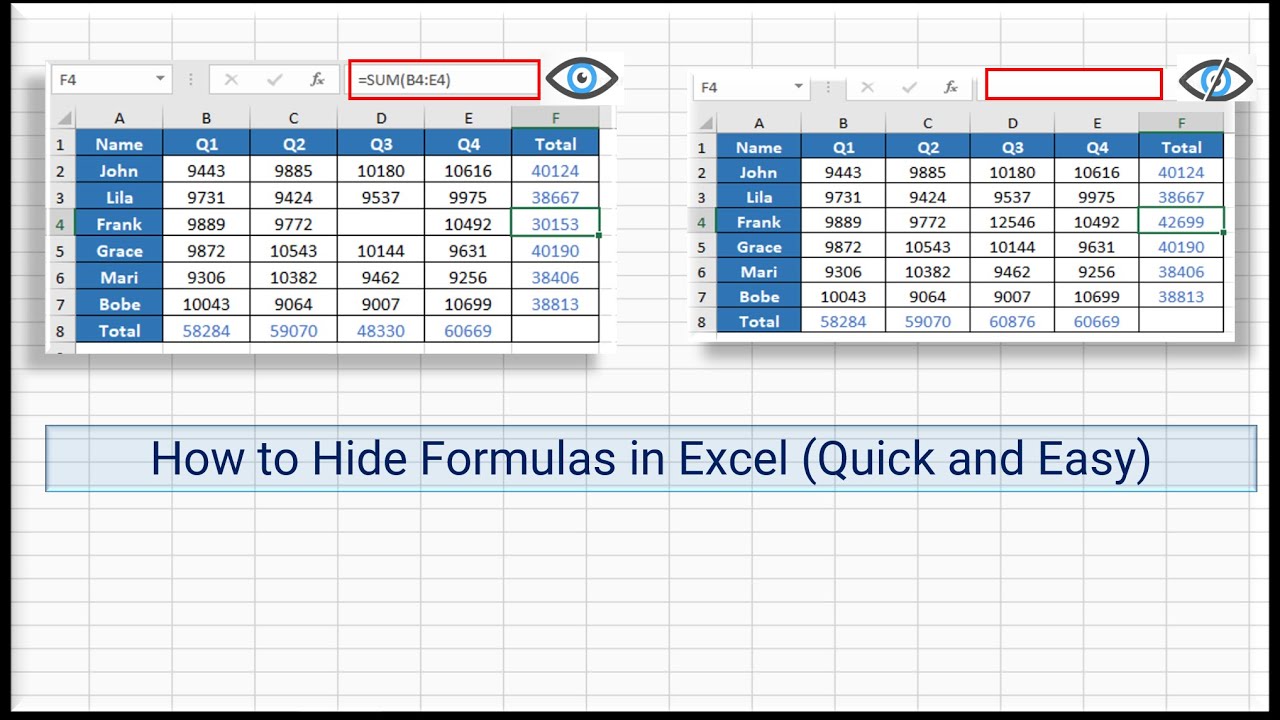Select row 6 header in the right sheet
This screenshot has width=1280, height=720.
[704, 271]
